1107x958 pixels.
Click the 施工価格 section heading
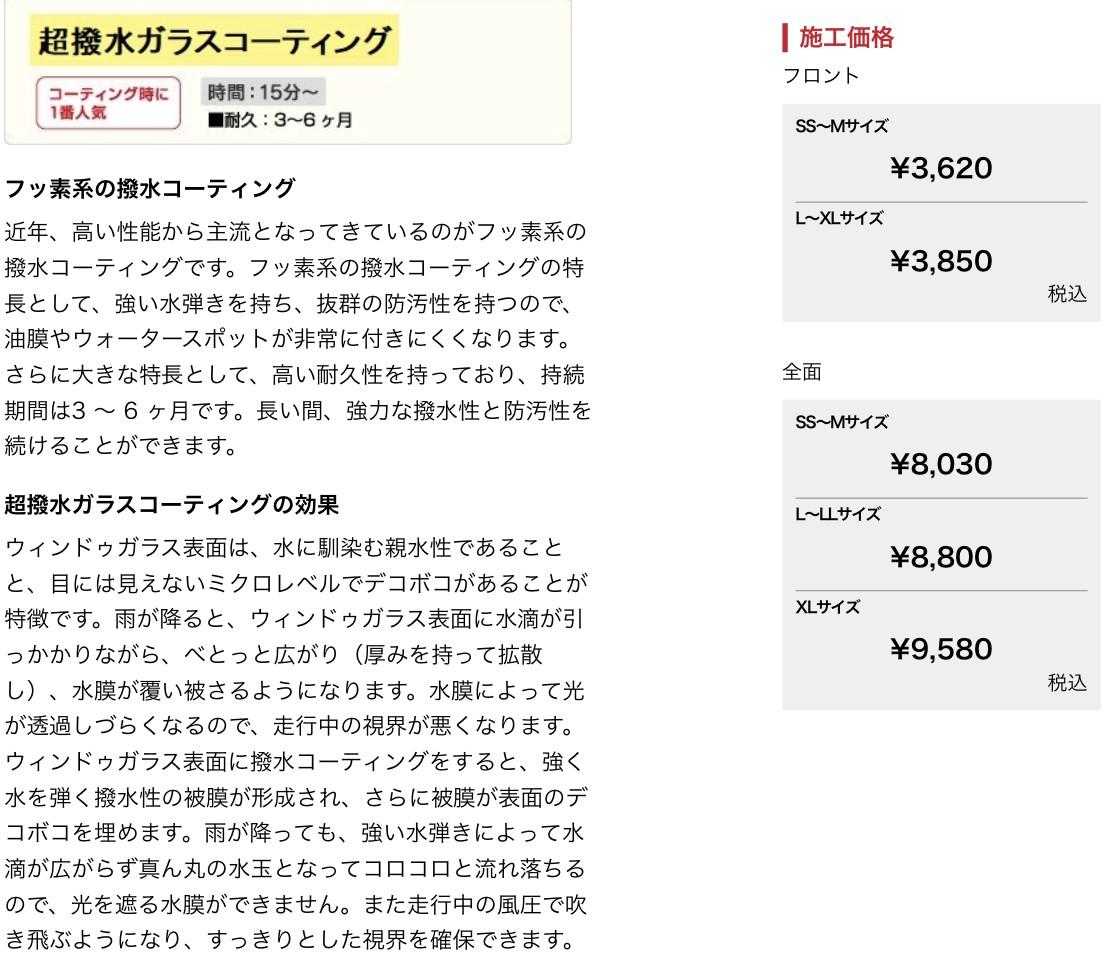(x=846, y=38)
